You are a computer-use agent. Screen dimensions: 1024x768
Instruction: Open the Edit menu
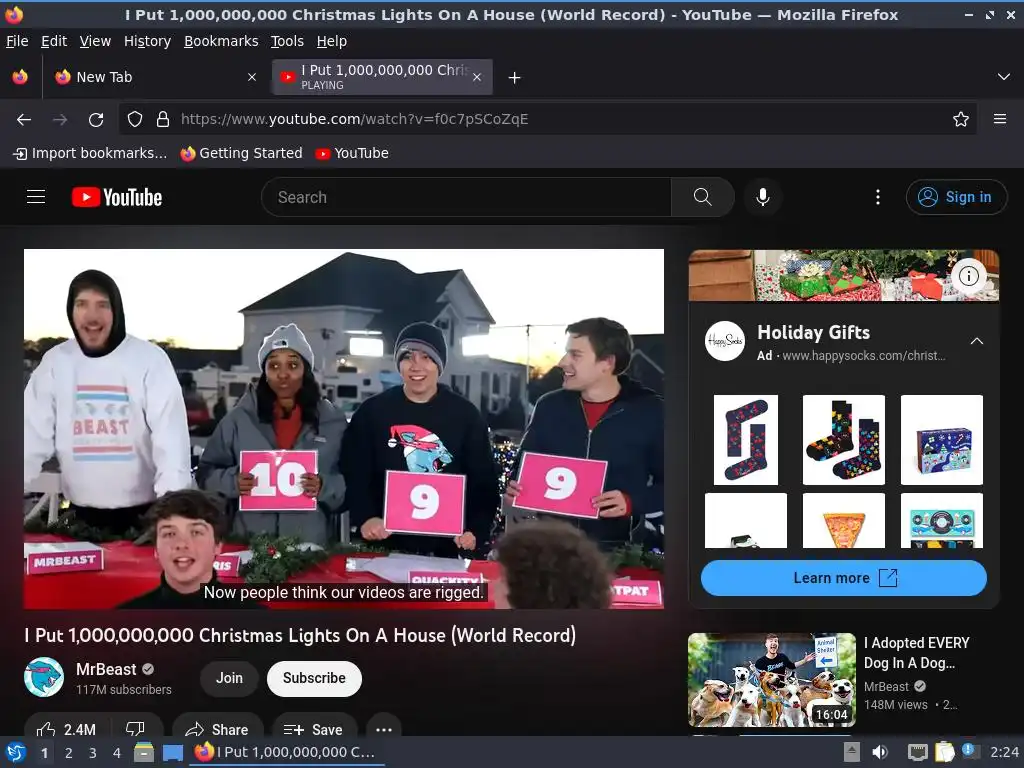pyautogui.click(x=54, y=41)
